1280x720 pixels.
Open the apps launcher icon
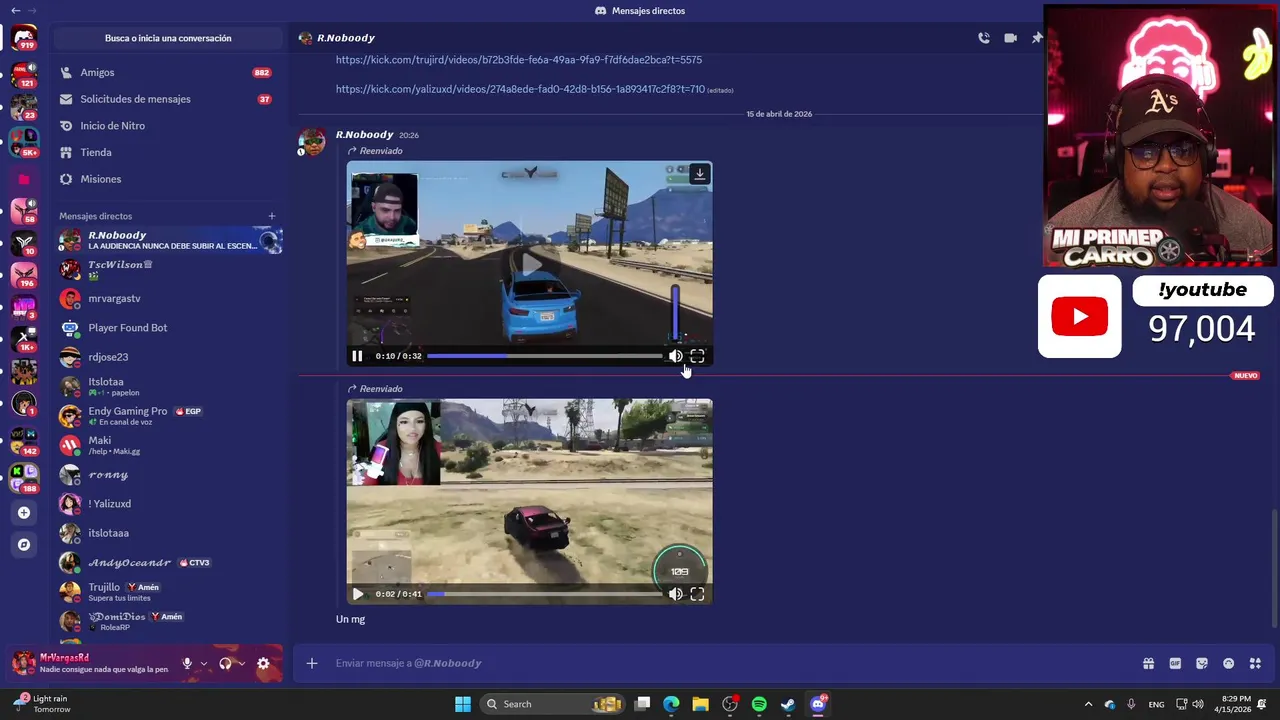pyautogui.click(x=1255, y=663)
